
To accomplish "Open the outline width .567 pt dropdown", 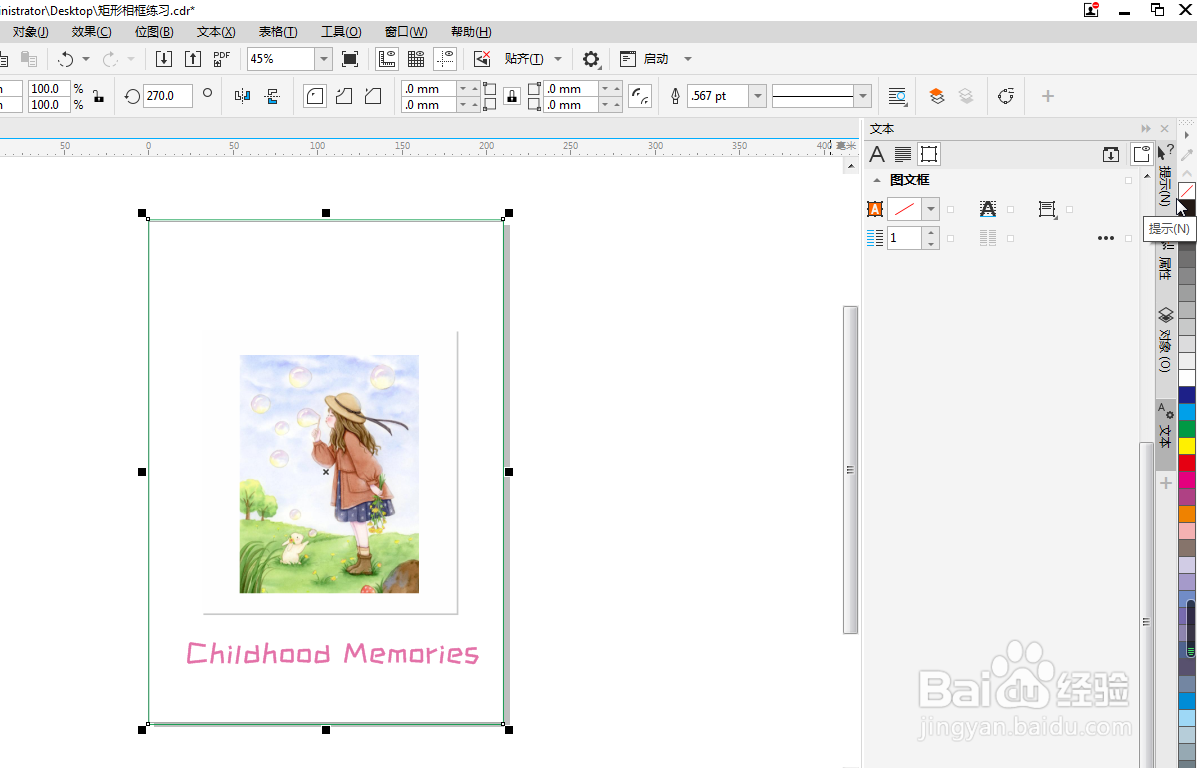I will tap(757, 96).
